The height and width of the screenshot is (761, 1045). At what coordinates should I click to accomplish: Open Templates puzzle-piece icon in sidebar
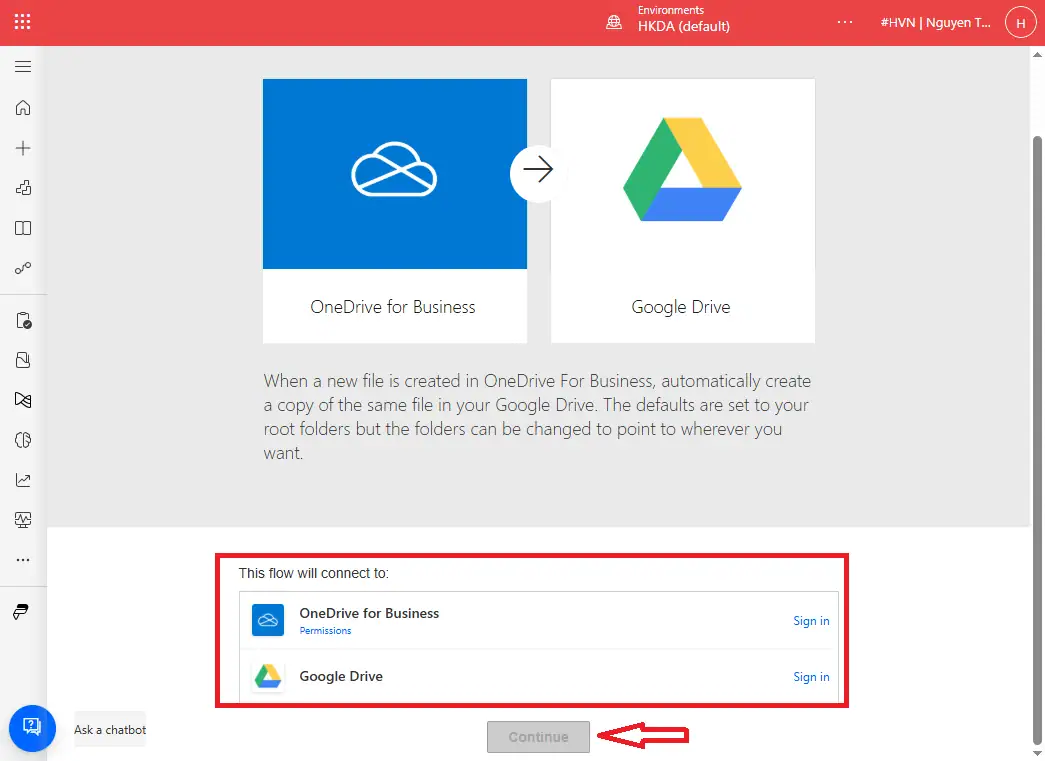click(23, 188)
